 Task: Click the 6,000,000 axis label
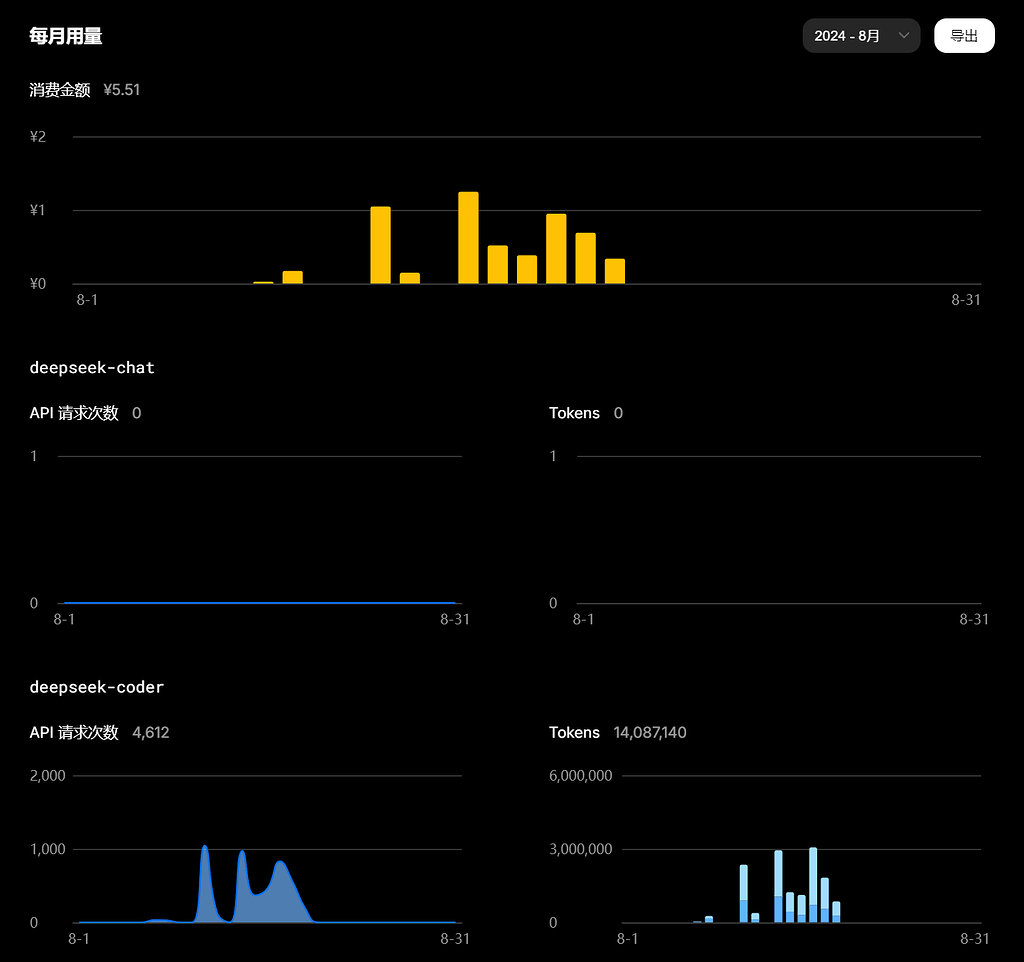click(x=581, y=776)
